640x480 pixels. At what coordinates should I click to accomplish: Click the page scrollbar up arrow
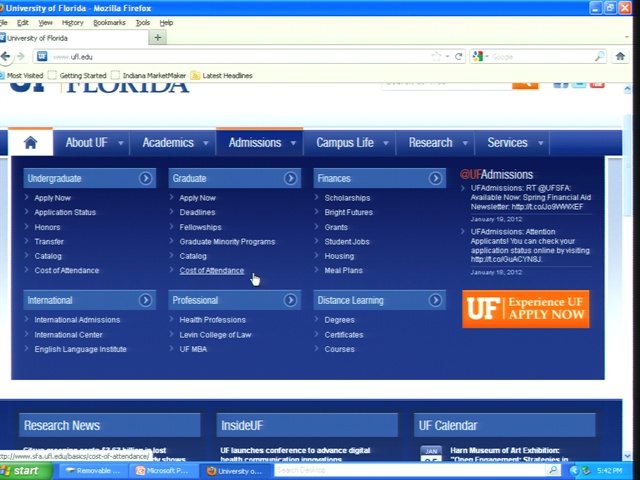click(x=627, y=89)
